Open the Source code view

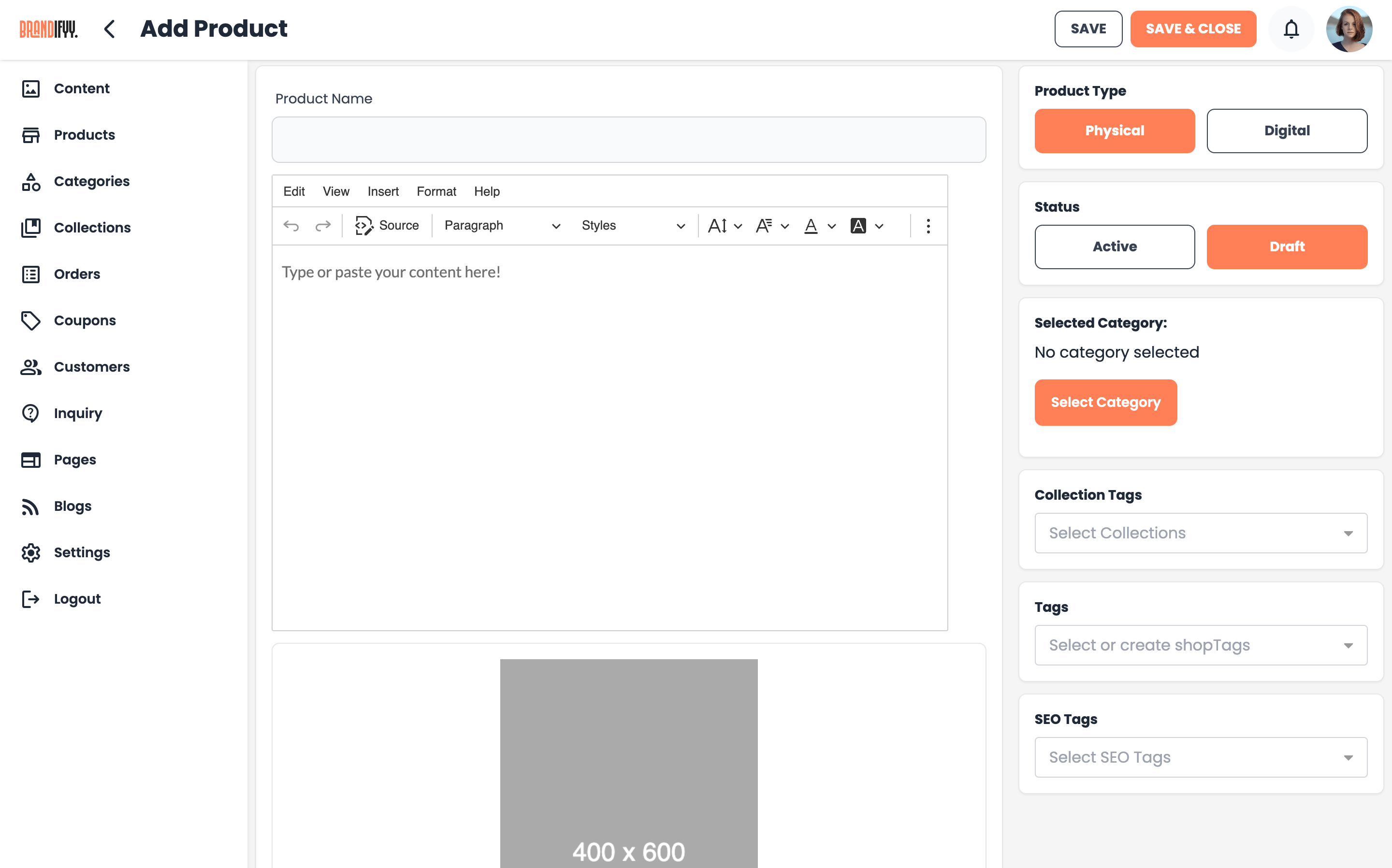click(x=388, y=225)
